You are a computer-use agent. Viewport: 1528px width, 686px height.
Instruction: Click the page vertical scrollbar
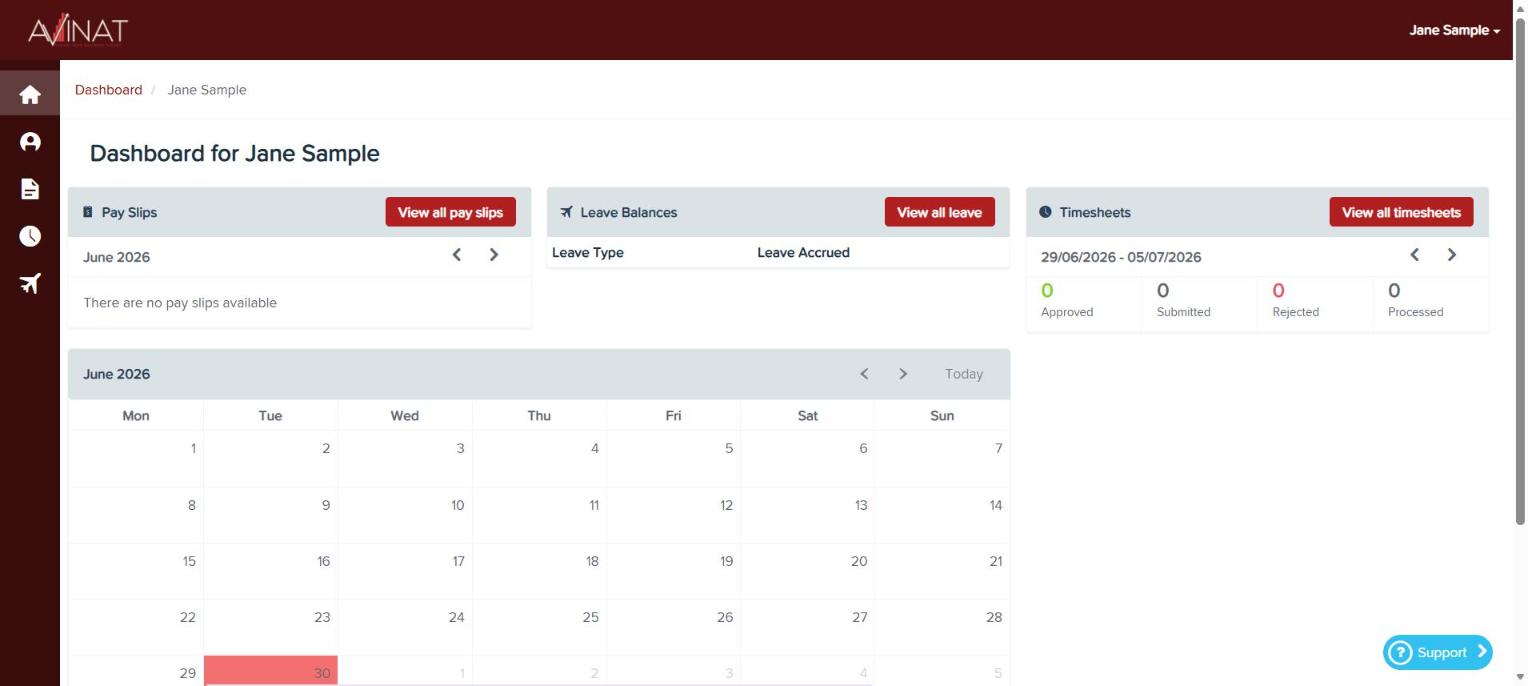tap(1520, 270)
